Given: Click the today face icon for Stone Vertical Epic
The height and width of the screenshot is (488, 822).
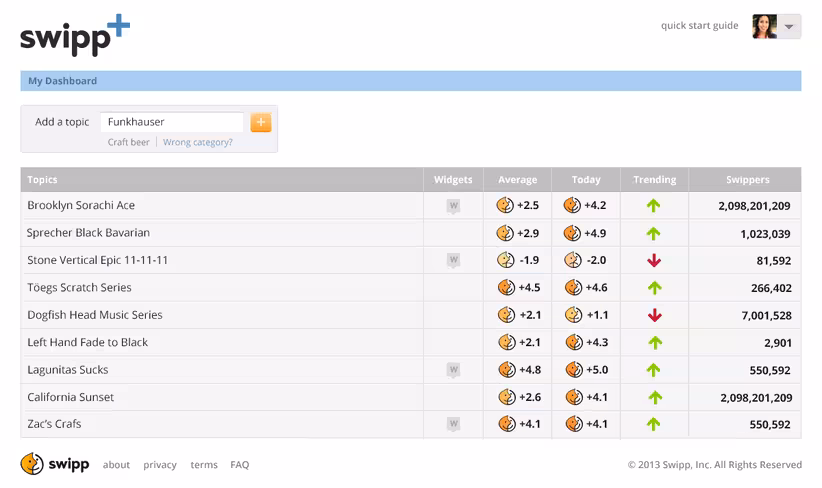Looking at the screenshot, I should click(573, 260).
